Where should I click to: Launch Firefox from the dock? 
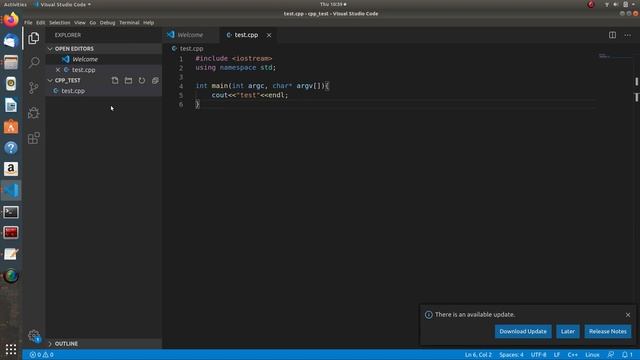point(11,20)
